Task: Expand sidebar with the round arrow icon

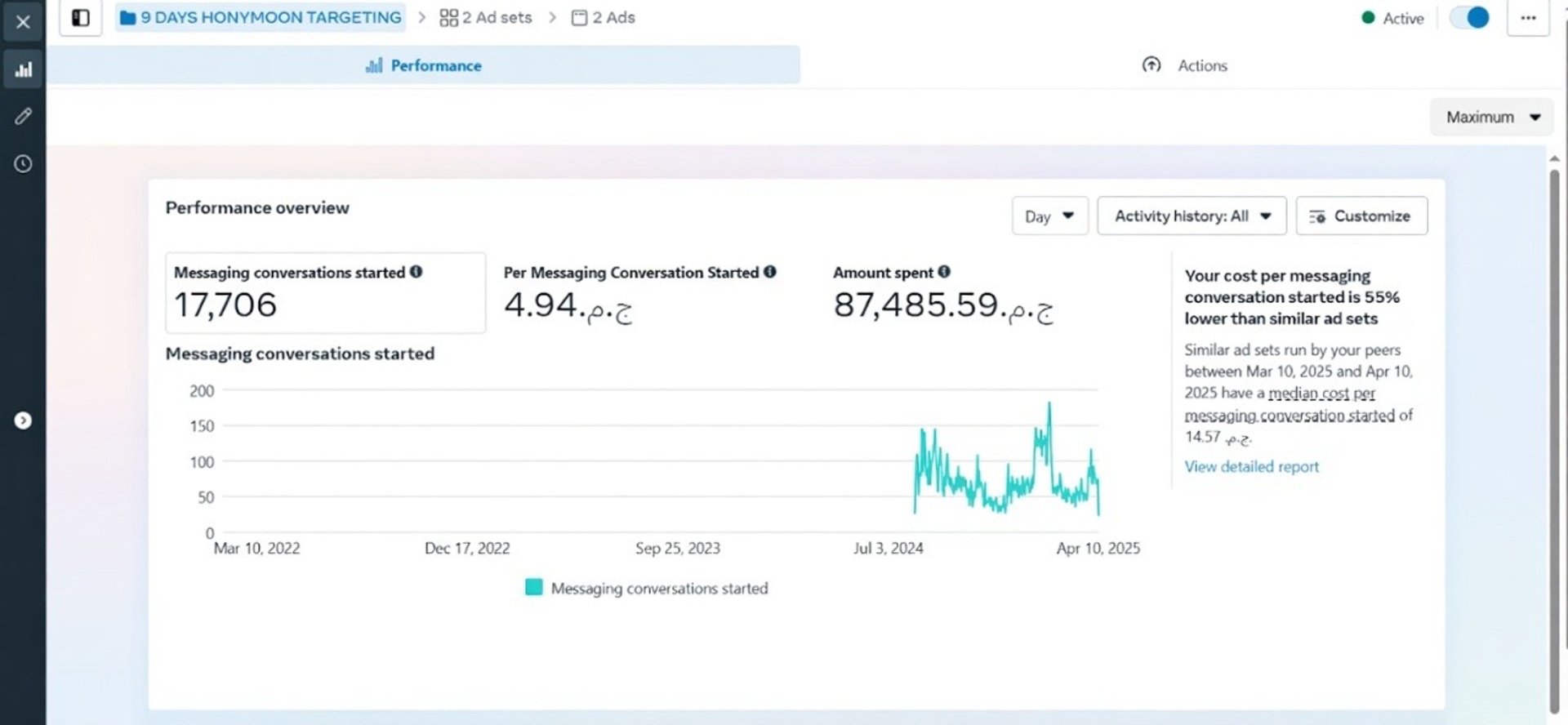Action: tap(23, 420)
